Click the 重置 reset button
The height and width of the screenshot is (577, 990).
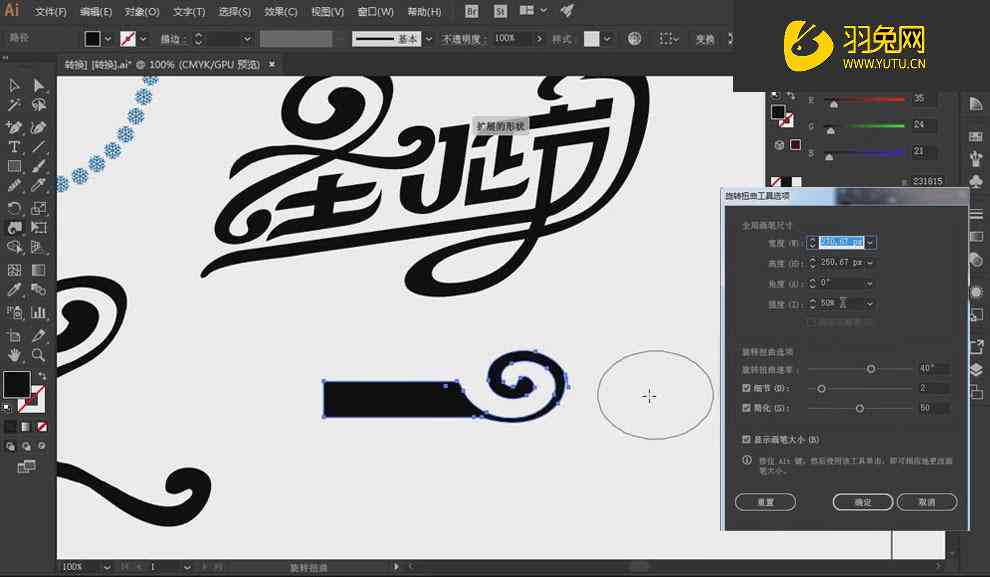point(765,502)
